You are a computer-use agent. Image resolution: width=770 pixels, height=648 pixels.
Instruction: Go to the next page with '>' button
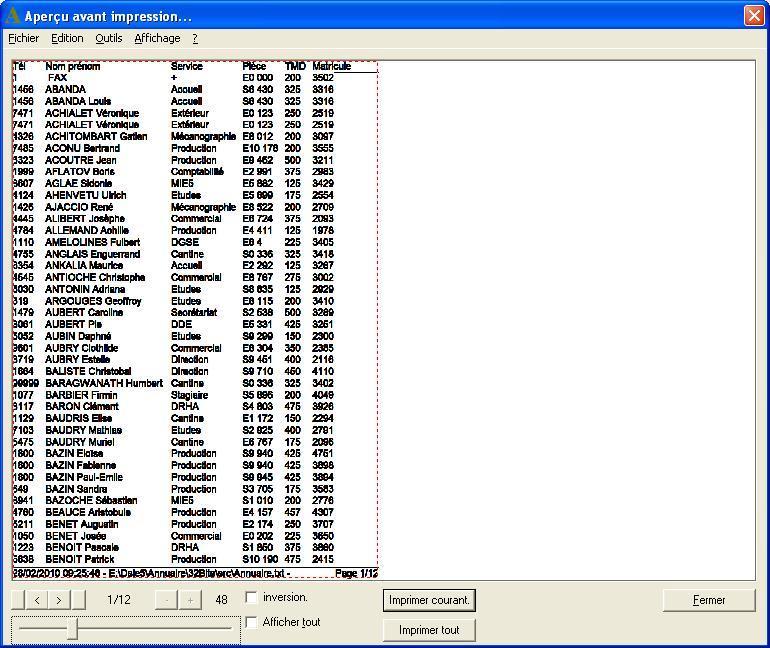click(59, 600)
